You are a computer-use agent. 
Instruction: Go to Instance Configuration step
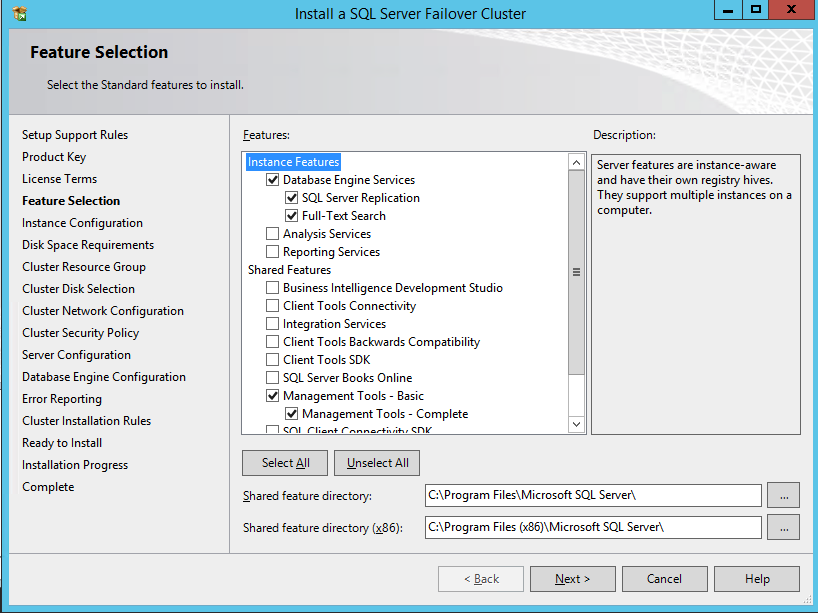[82, 223]
